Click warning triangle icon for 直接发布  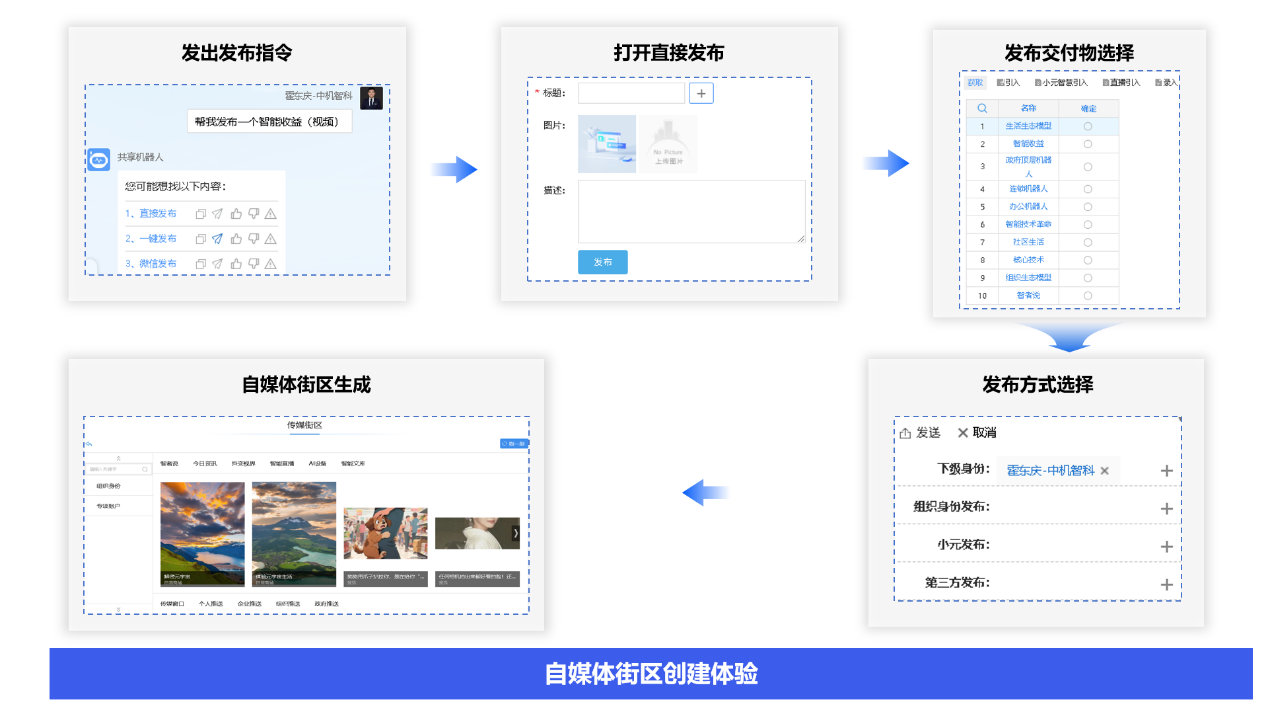tap(270, 214)
